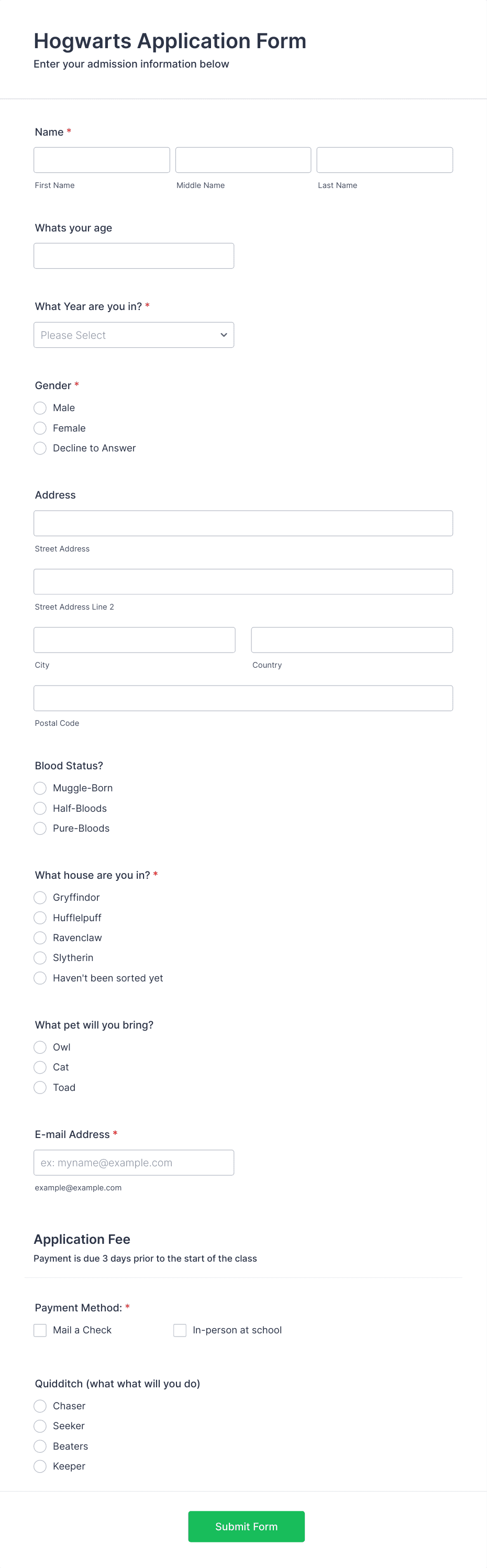This screenshot has height=1568, width=487.
Task: Open the What Year are you in dropdown
Action: point(134,335)
